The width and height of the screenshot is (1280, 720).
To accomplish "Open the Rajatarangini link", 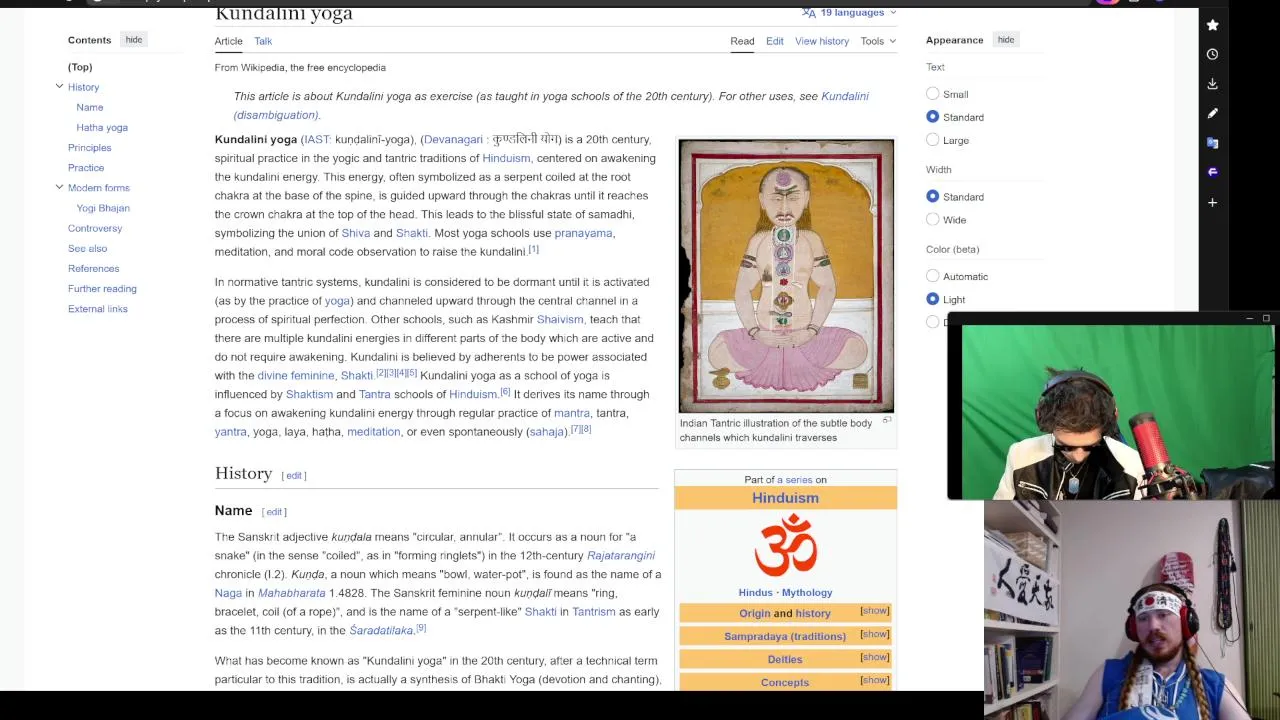I will [x=621, y=555].
